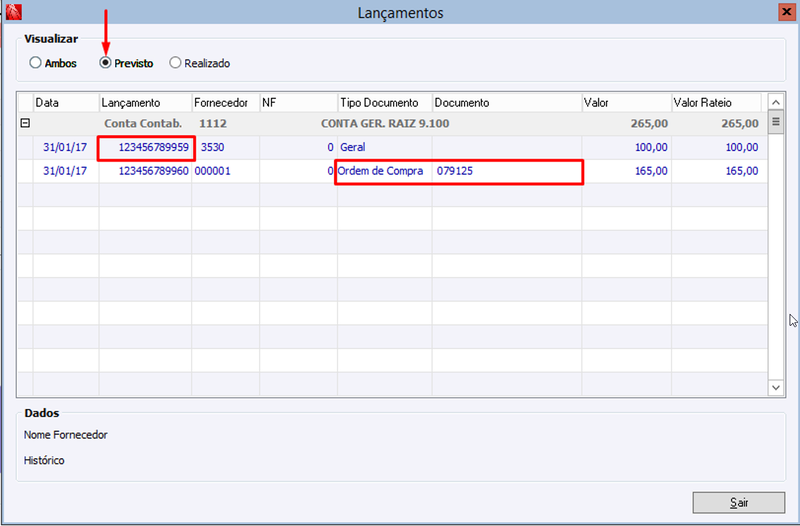
Task: Click the scrollbar down arrow
Action: [776, 387]
